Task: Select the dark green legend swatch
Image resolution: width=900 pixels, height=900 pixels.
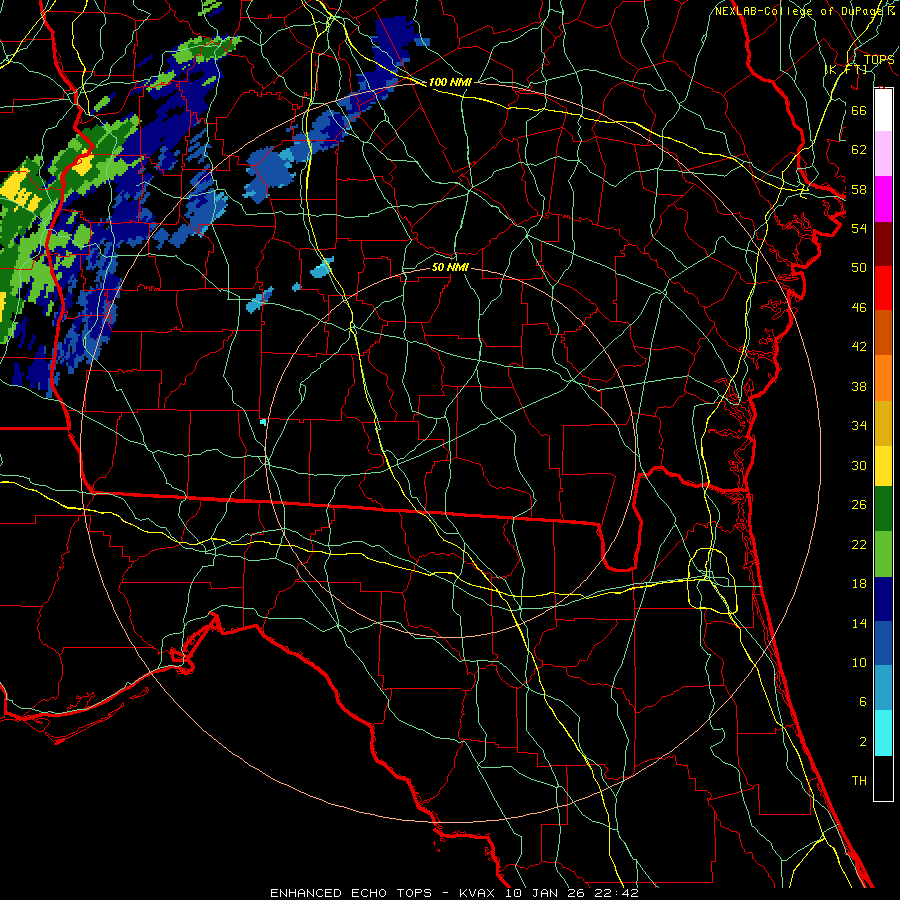Action: click(x=883, y=509)
